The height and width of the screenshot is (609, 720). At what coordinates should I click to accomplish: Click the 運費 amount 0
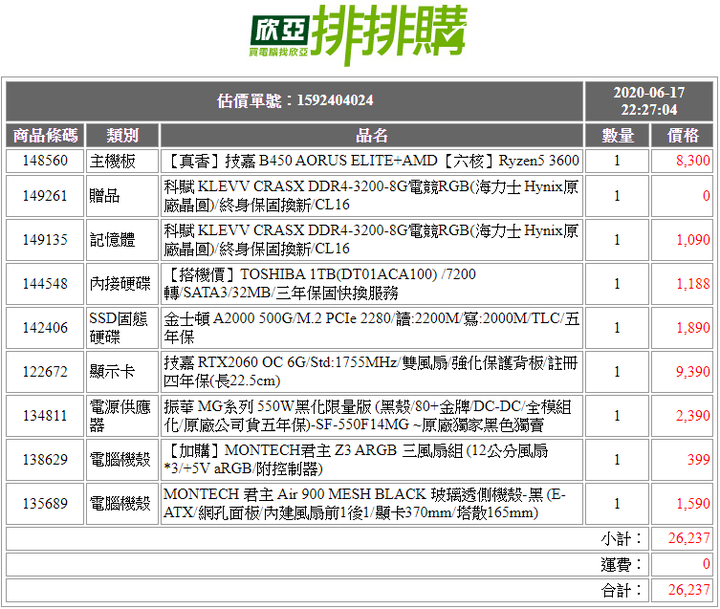(706, 564)
